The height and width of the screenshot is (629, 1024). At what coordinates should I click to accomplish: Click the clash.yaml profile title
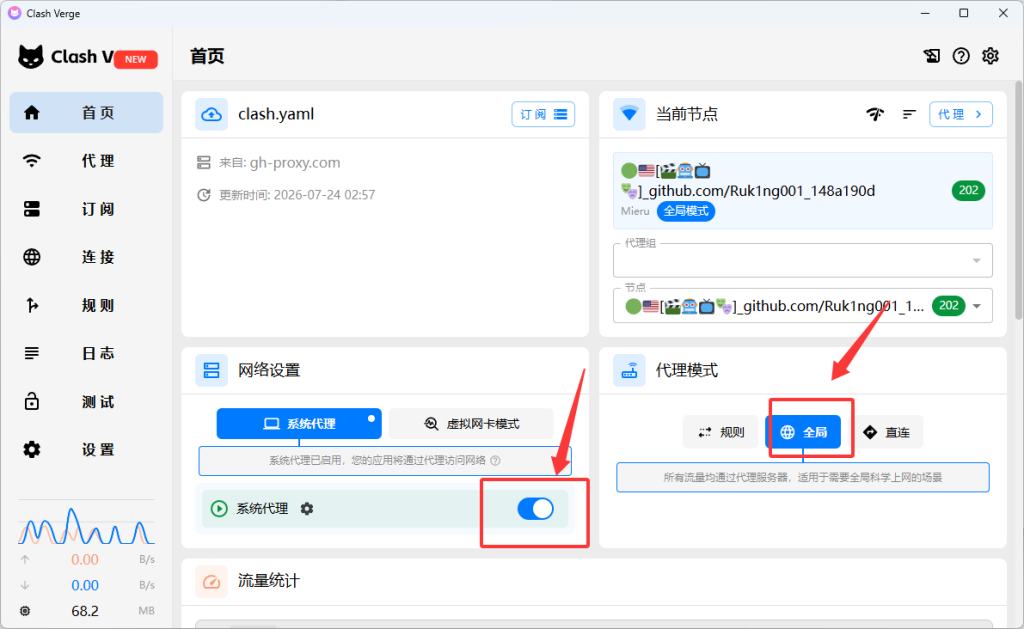pyautogui.click(x=276, y=114)
